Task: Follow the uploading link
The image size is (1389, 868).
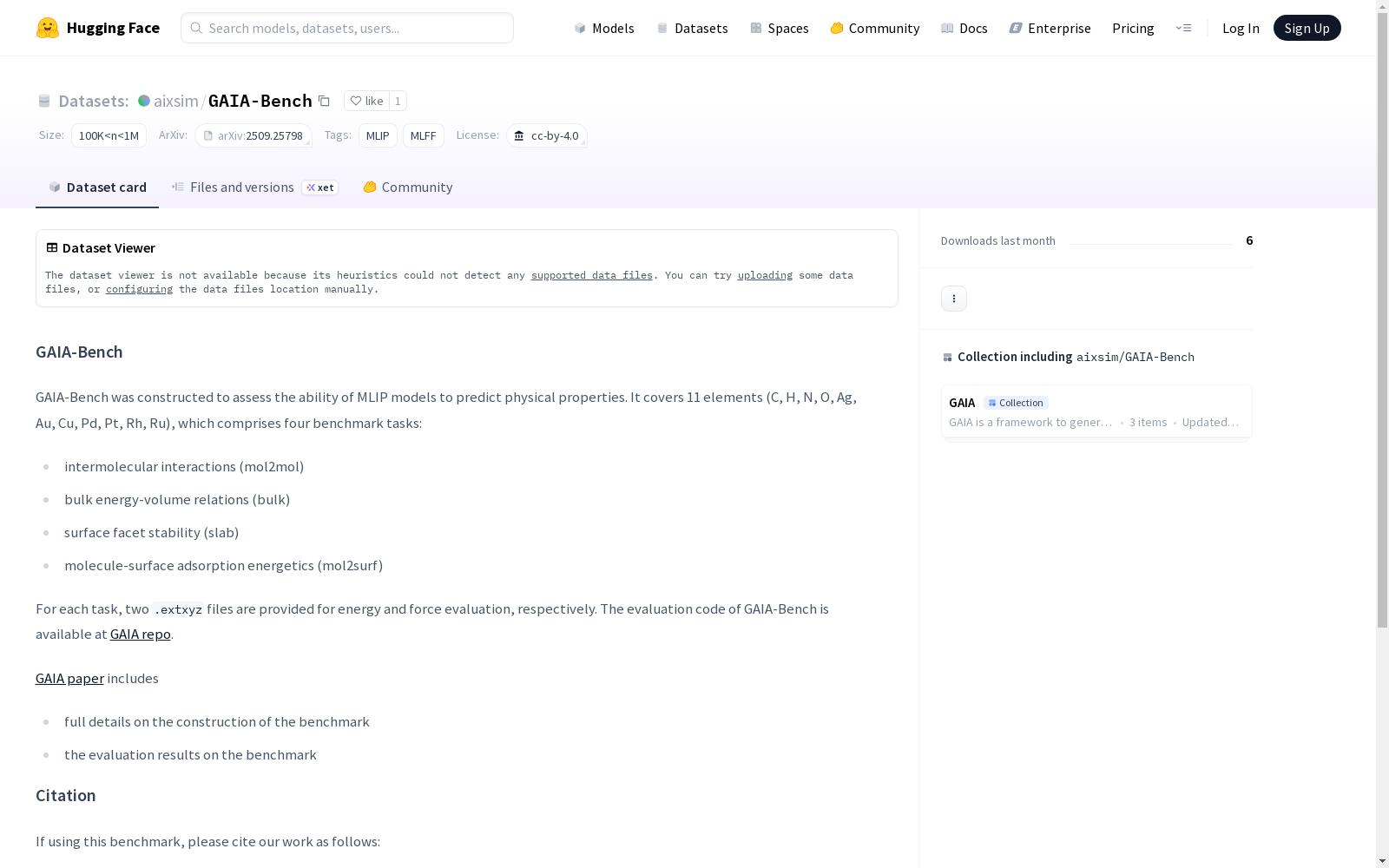Action: click(765, 275)
